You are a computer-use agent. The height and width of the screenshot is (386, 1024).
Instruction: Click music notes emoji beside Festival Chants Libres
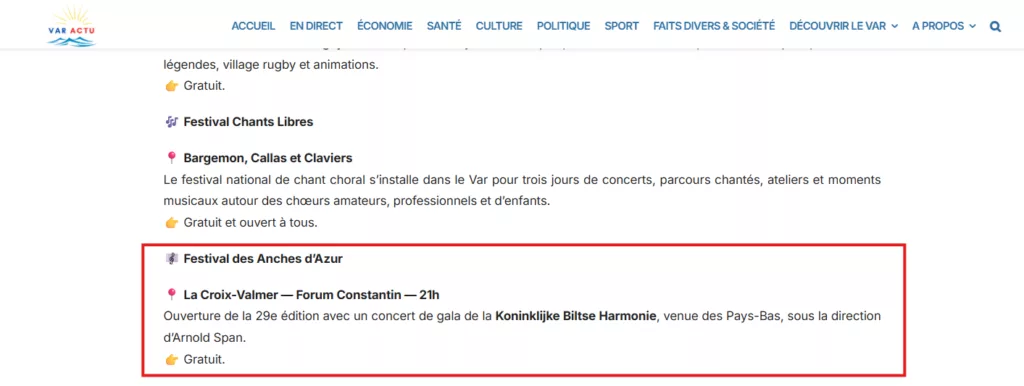pos(172,121)
